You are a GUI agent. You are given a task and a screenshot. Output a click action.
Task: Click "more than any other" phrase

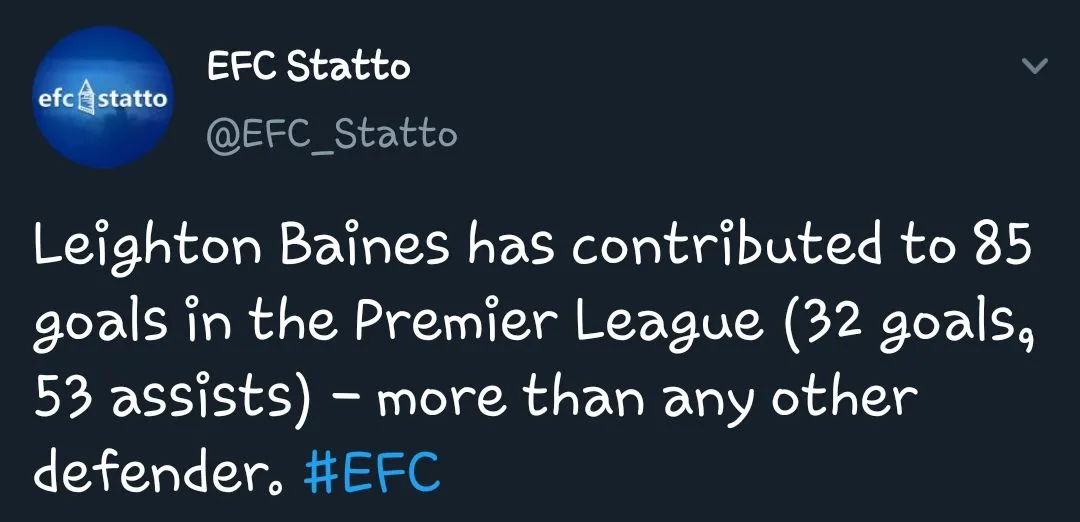(x=647, y=396)
